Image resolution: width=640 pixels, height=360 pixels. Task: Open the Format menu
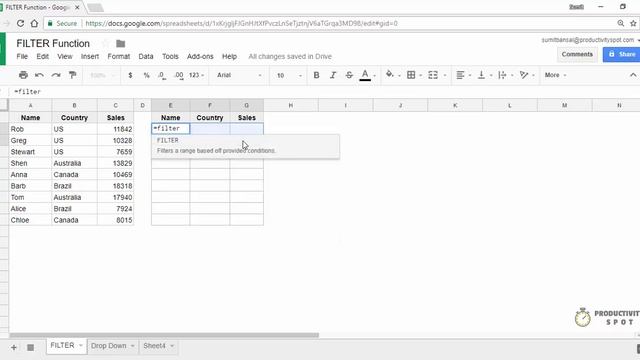[x=119, y=56]
